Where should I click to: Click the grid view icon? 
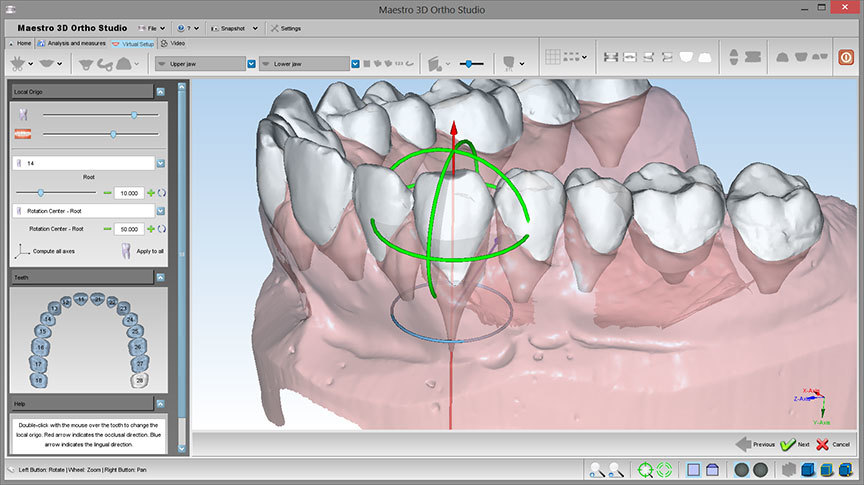coord(553,57)
